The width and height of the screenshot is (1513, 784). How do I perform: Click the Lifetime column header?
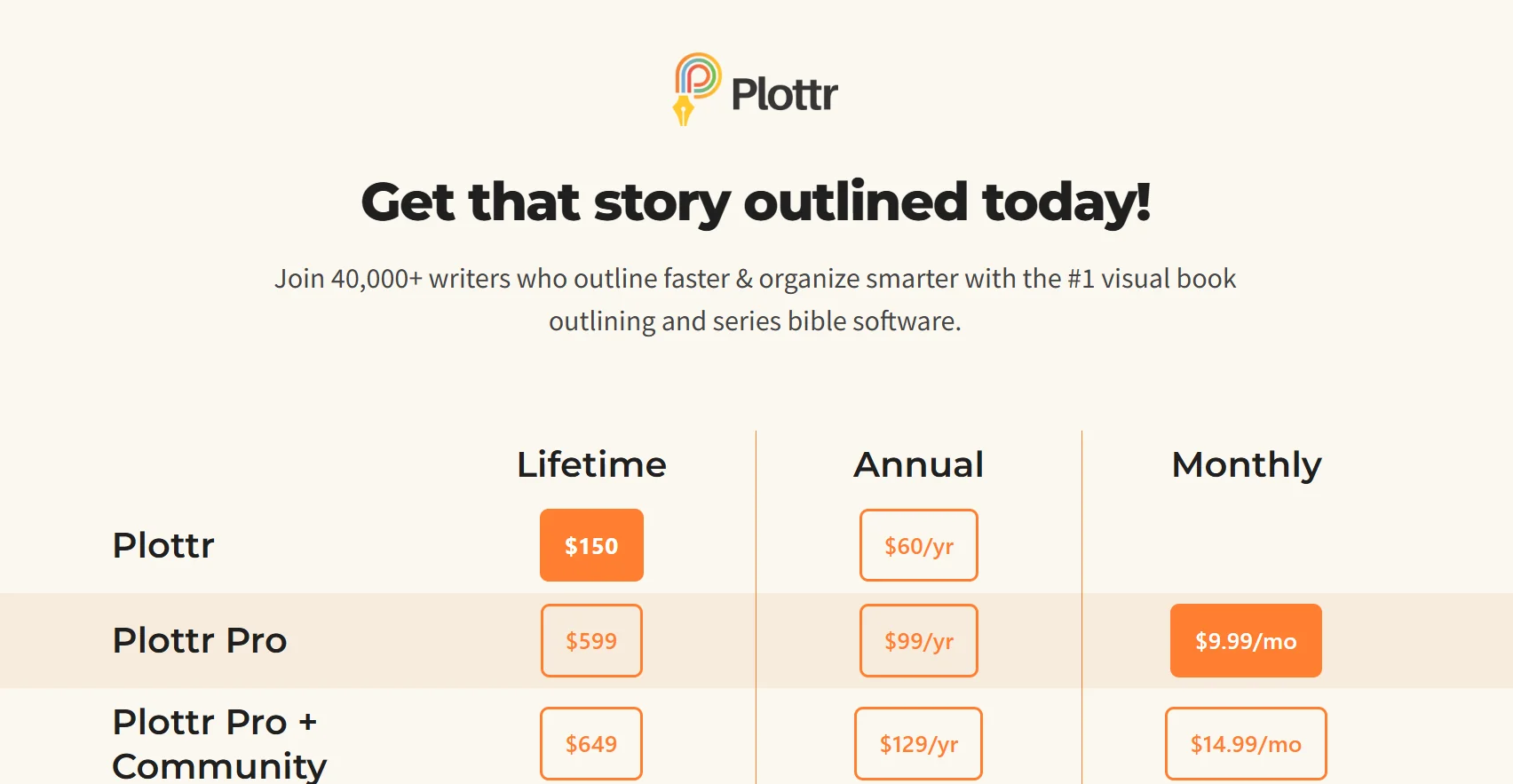pos(591,463)
